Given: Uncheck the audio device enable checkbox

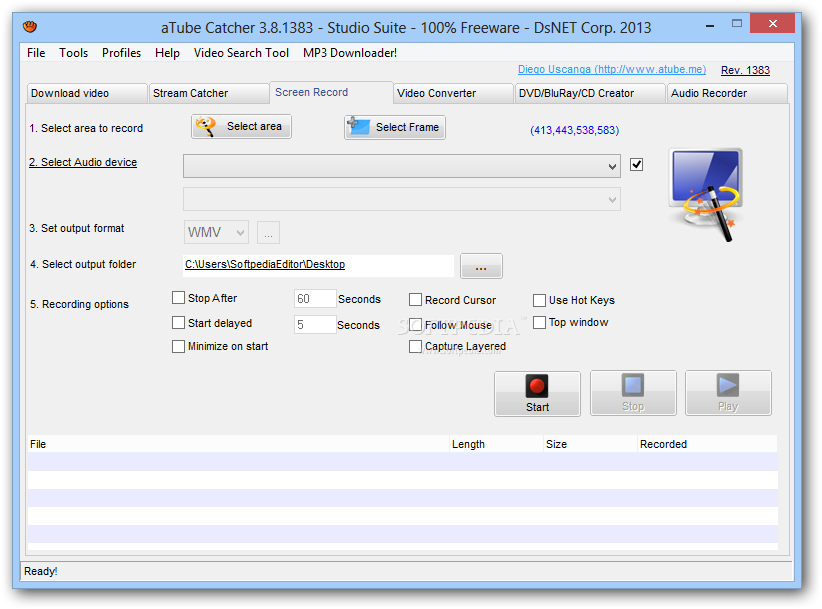Looking at the screenshot, I should 636,165.
